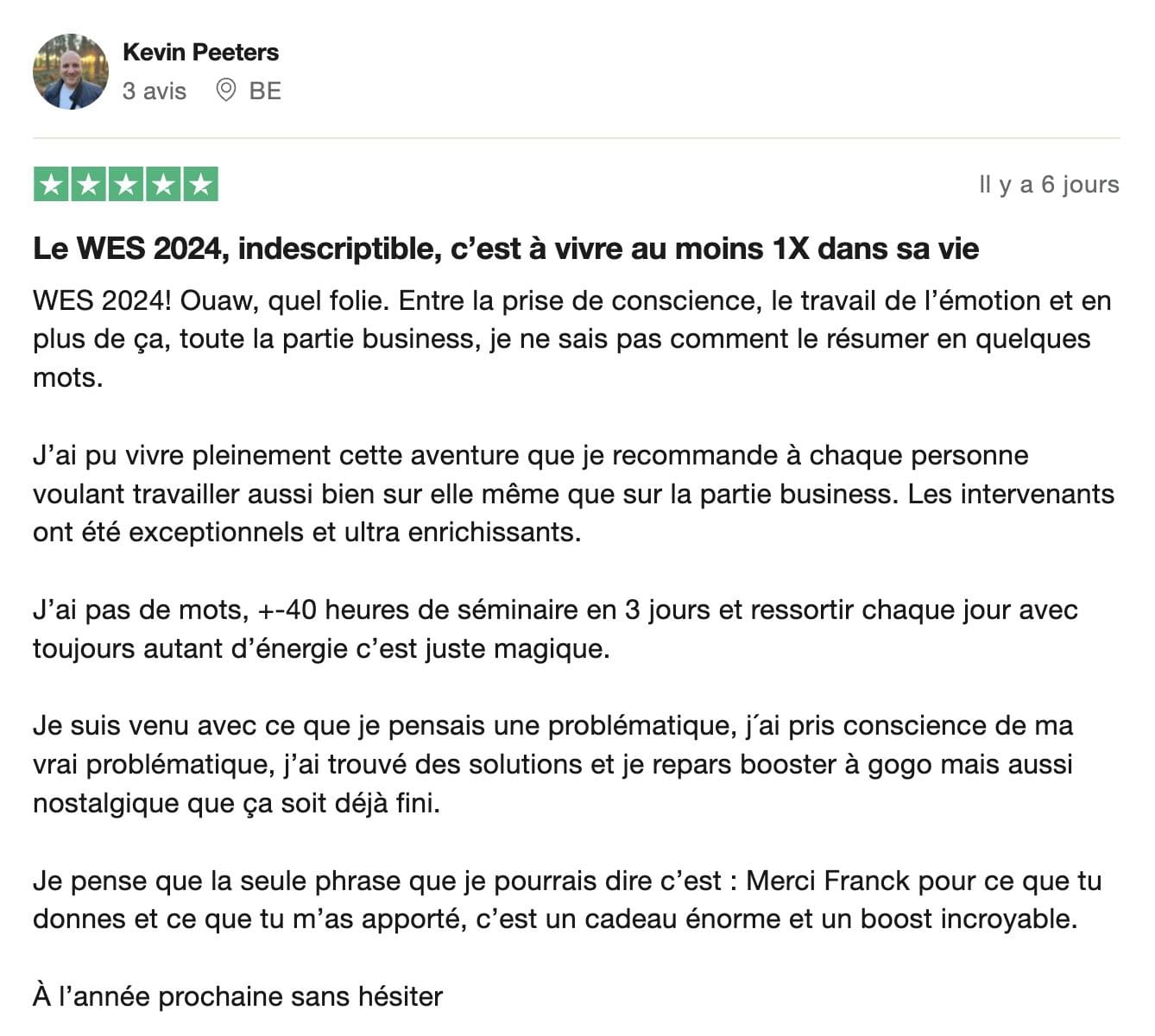Open the Kevin Peeters reviewer name link

tap(200, 53)
